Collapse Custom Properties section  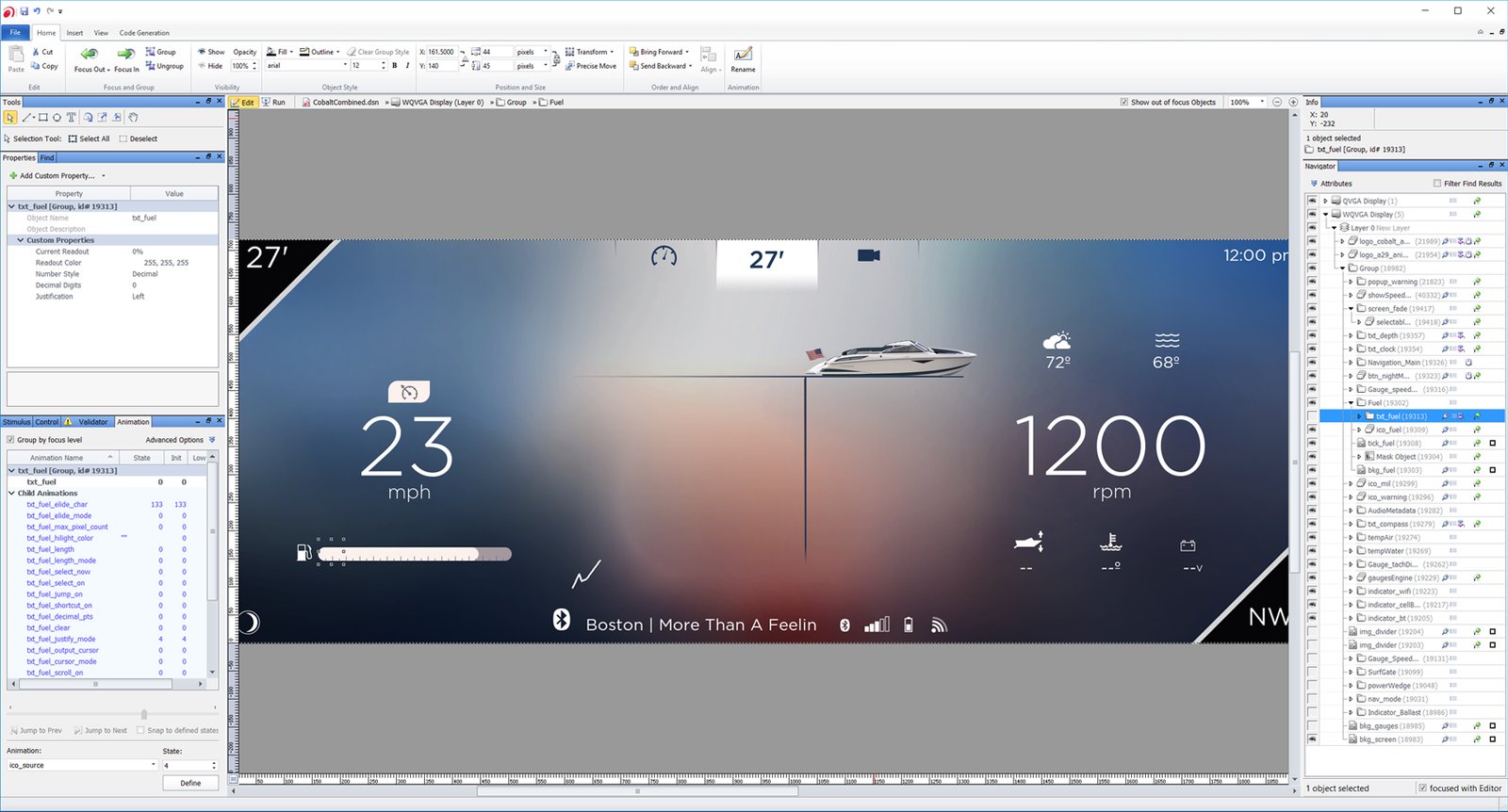21,240
